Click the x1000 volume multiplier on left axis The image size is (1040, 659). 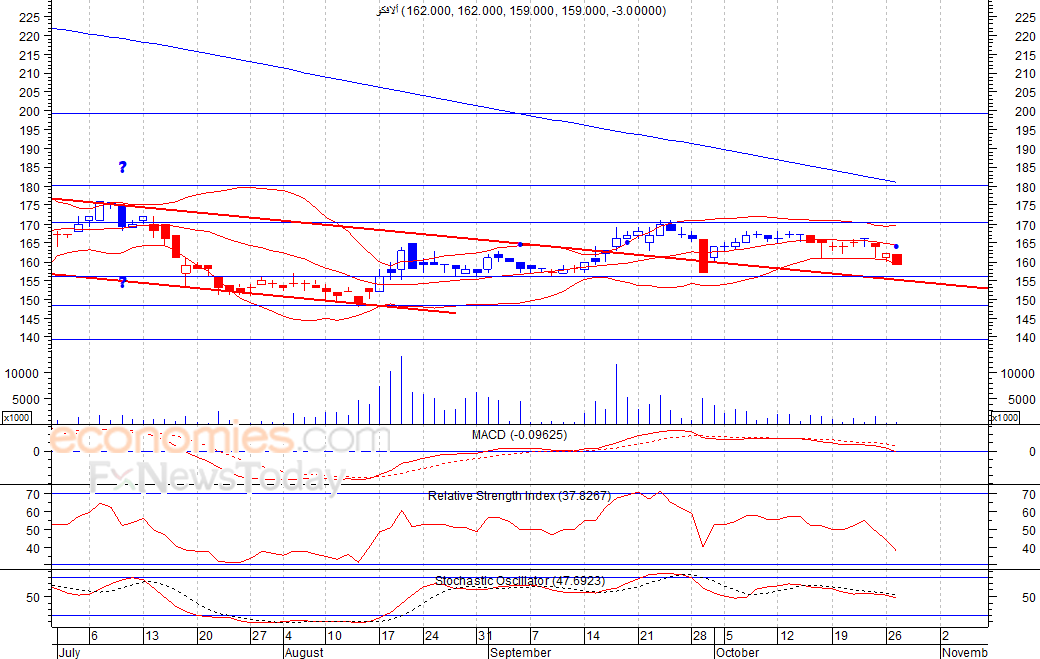pyautogui.click(x=16, y=418)
